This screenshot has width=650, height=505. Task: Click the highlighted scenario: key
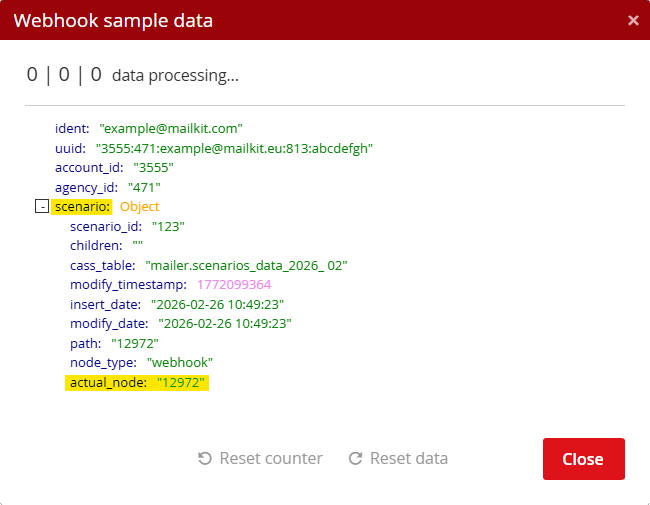tap(82, 206)
